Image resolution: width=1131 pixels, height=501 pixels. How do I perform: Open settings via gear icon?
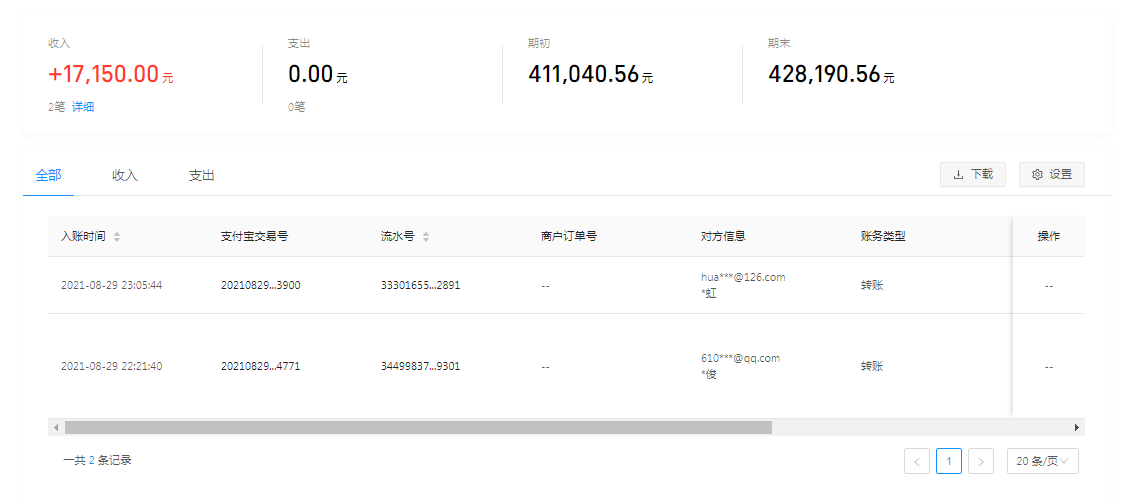1051,174
